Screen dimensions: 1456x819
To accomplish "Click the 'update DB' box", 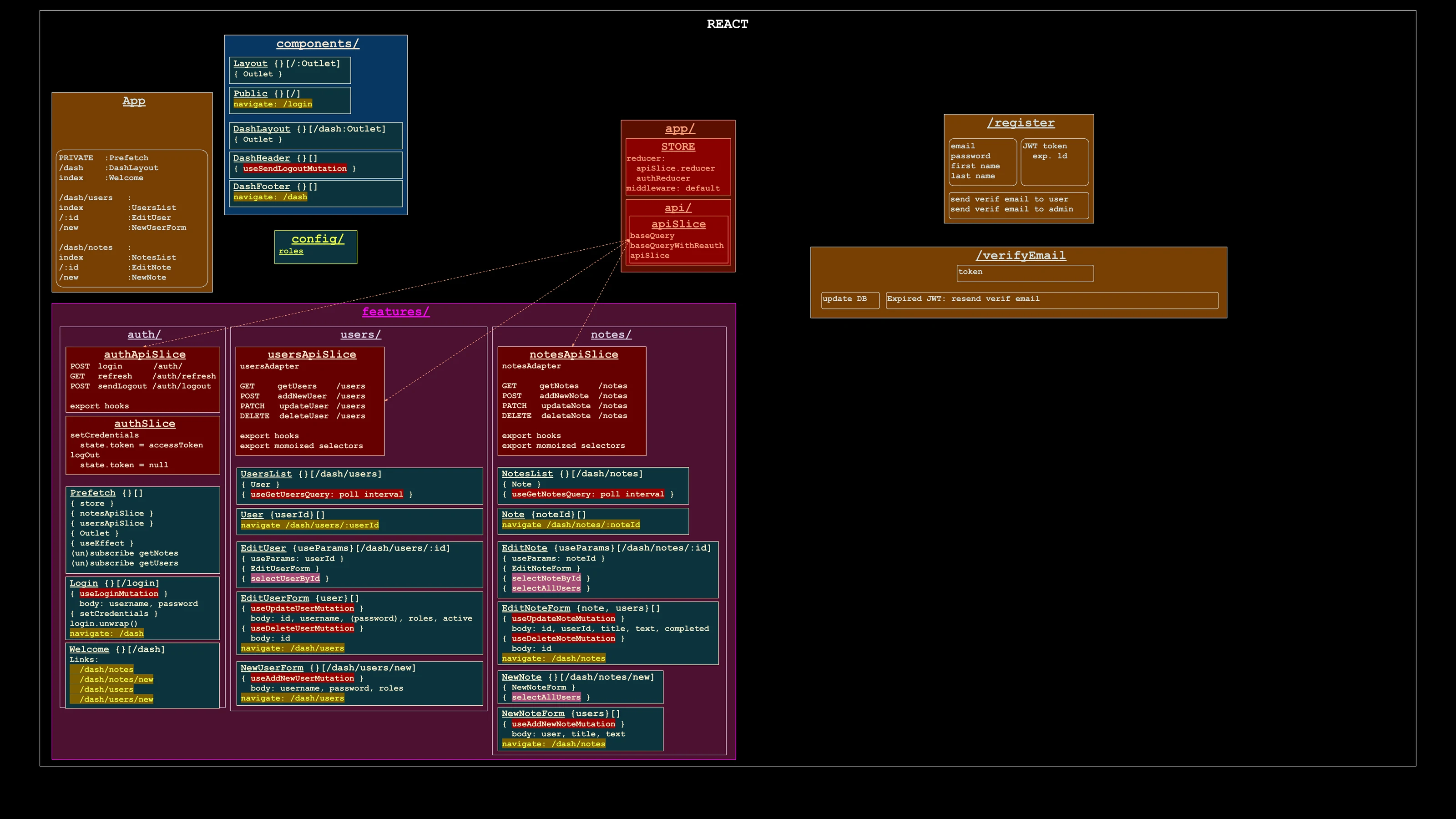I will (x=850, y=300).
